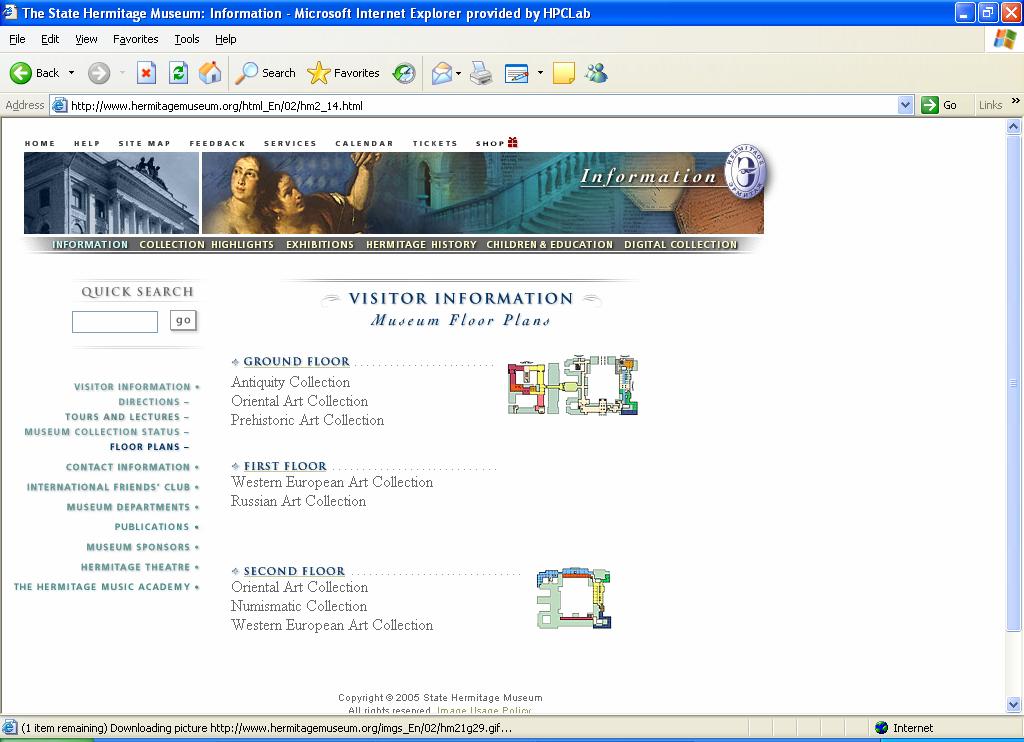This screenshot has width=1024, height=742.
Task: Select HERMITAGE HISTORY navigation tab
Action: pos(421,244)
